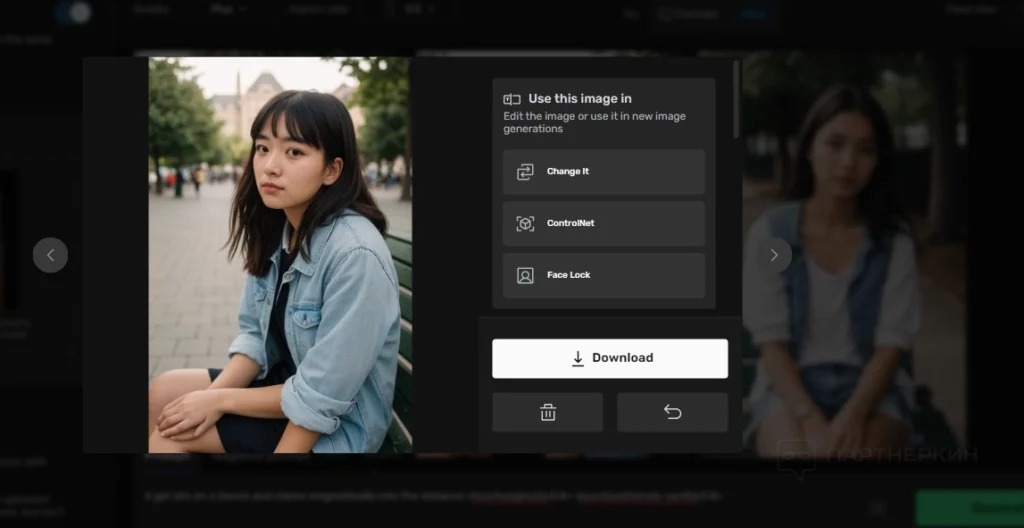Click the undo arrow button
This screenshot has height=528, width=1024.
pos(672,412)
